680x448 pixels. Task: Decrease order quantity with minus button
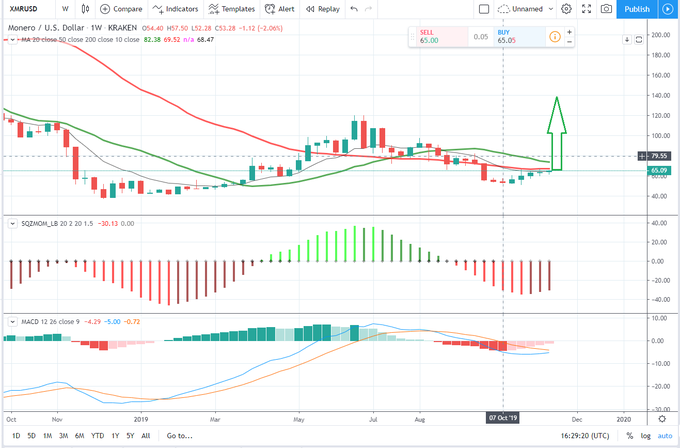[x=569, y=42]
